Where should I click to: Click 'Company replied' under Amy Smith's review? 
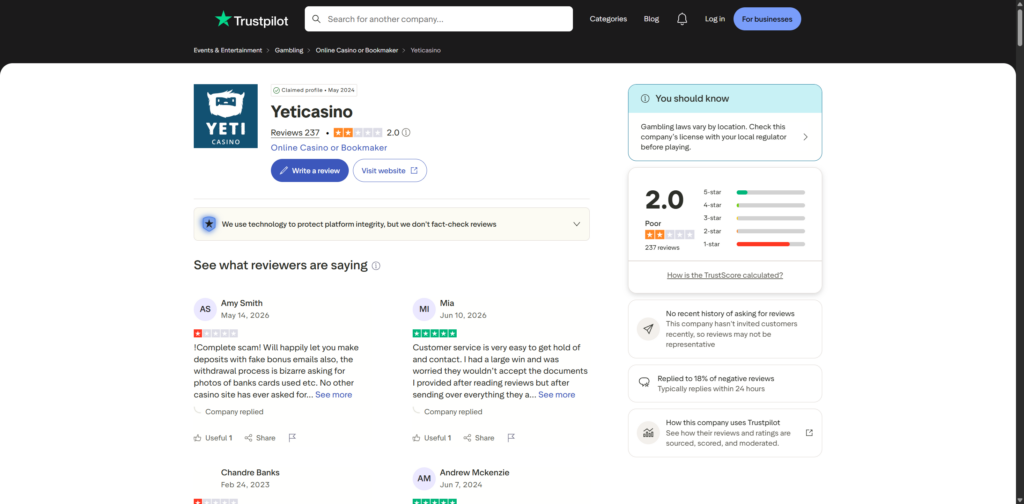point(234,412)
